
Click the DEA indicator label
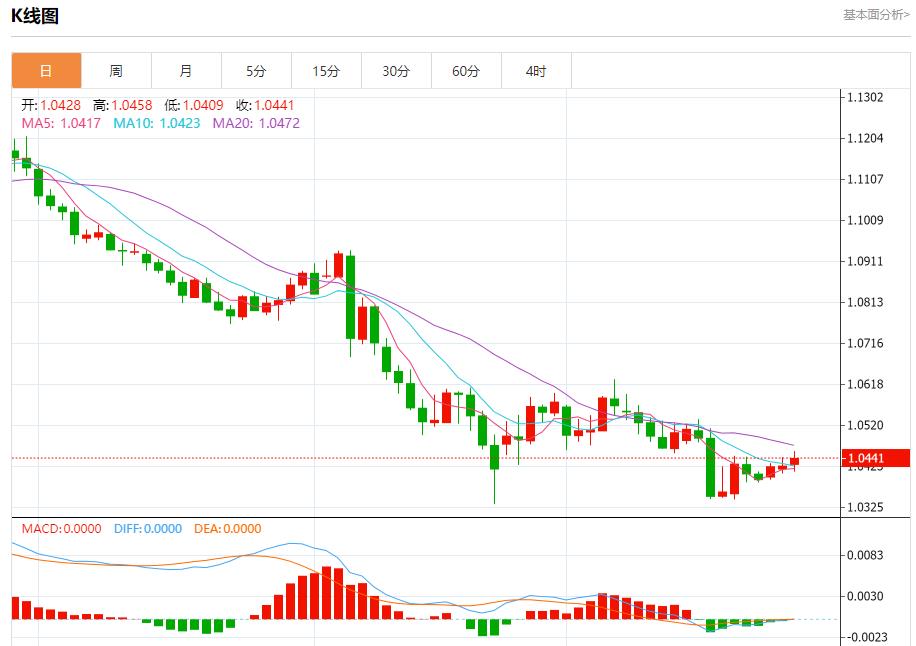pos(227,529)
